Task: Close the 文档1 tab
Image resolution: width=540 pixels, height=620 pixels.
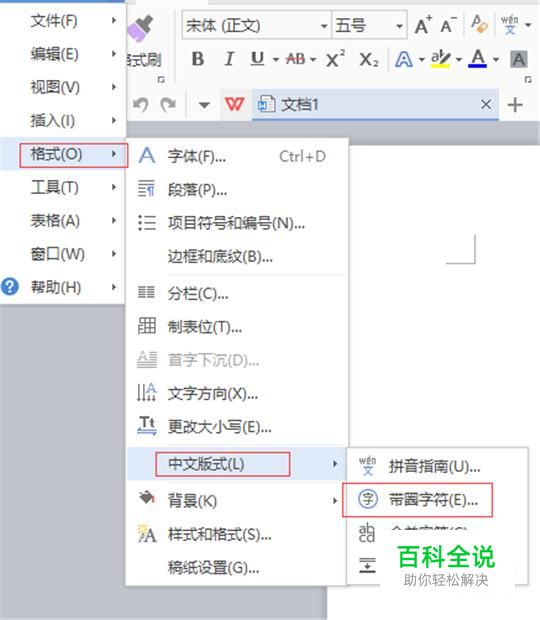Action: pos(486,105)
